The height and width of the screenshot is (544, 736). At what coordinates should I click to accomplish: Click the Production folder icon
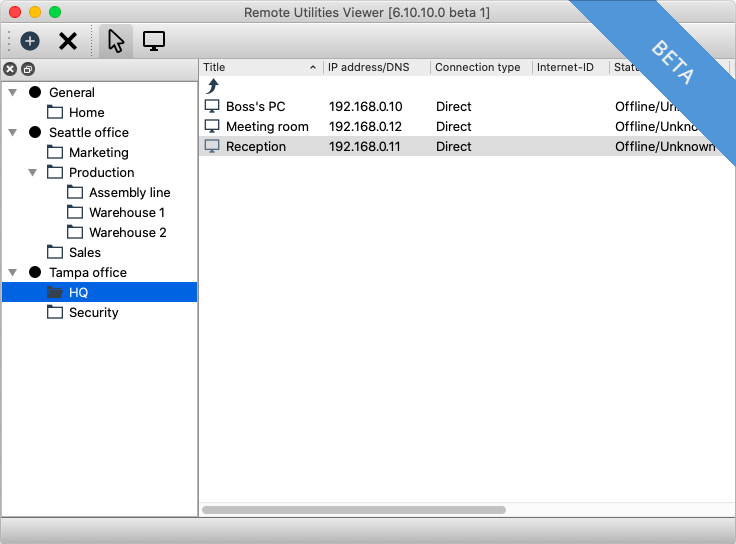tap(55, 172)
